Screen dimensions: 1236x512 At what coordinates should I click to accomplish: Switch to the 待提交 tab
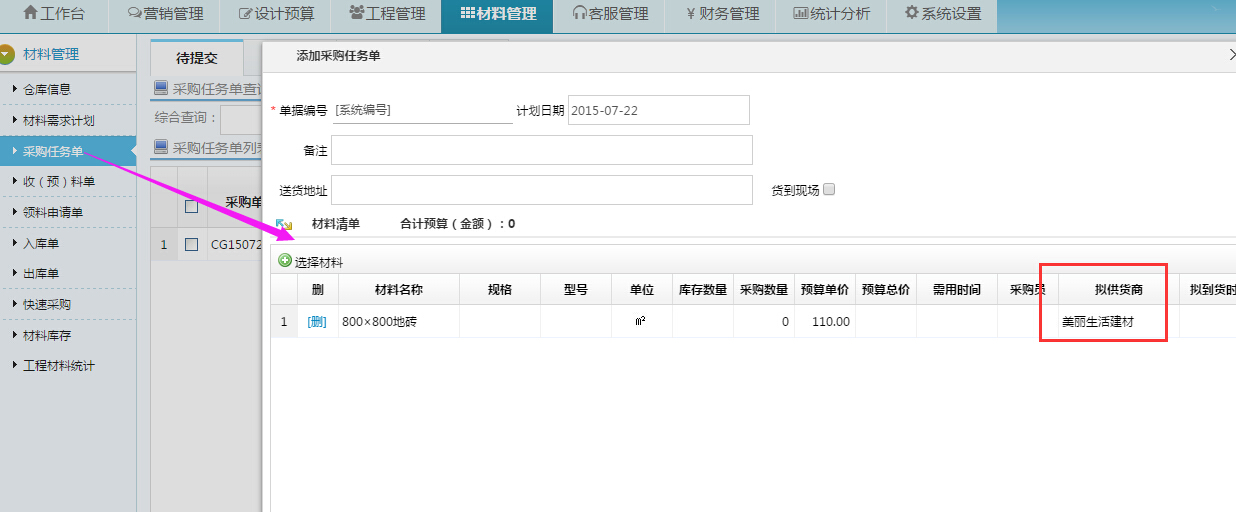(x=196, y=58)
